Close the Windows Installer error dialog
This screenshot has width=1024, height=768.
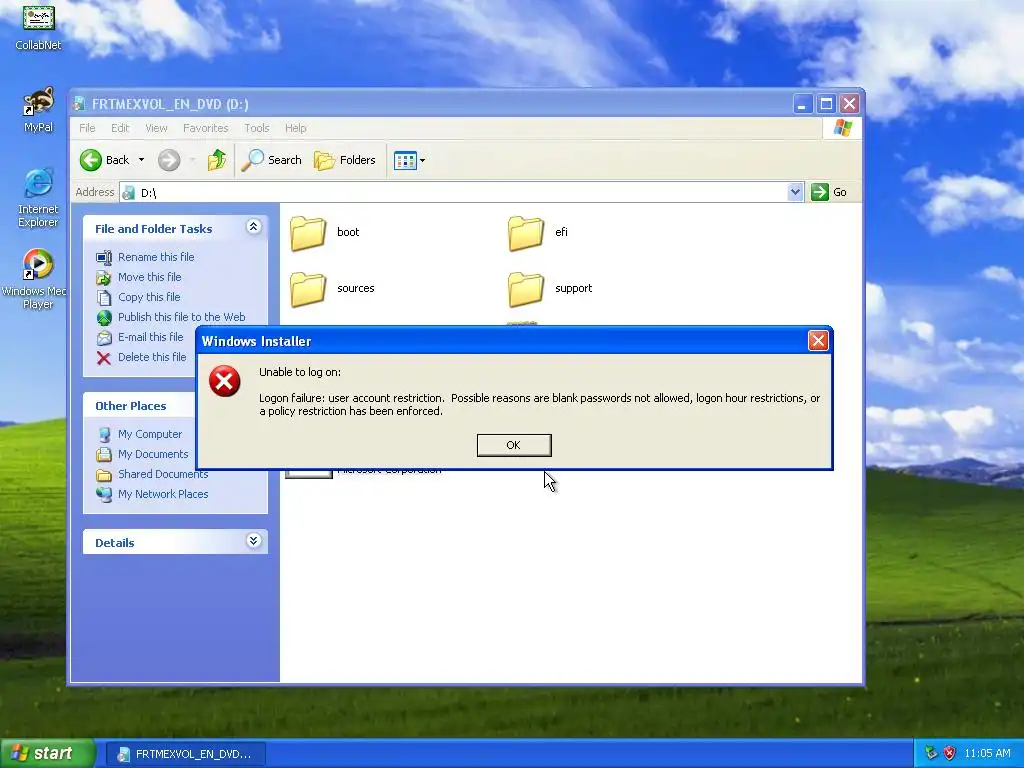click(x=818, y=340)
